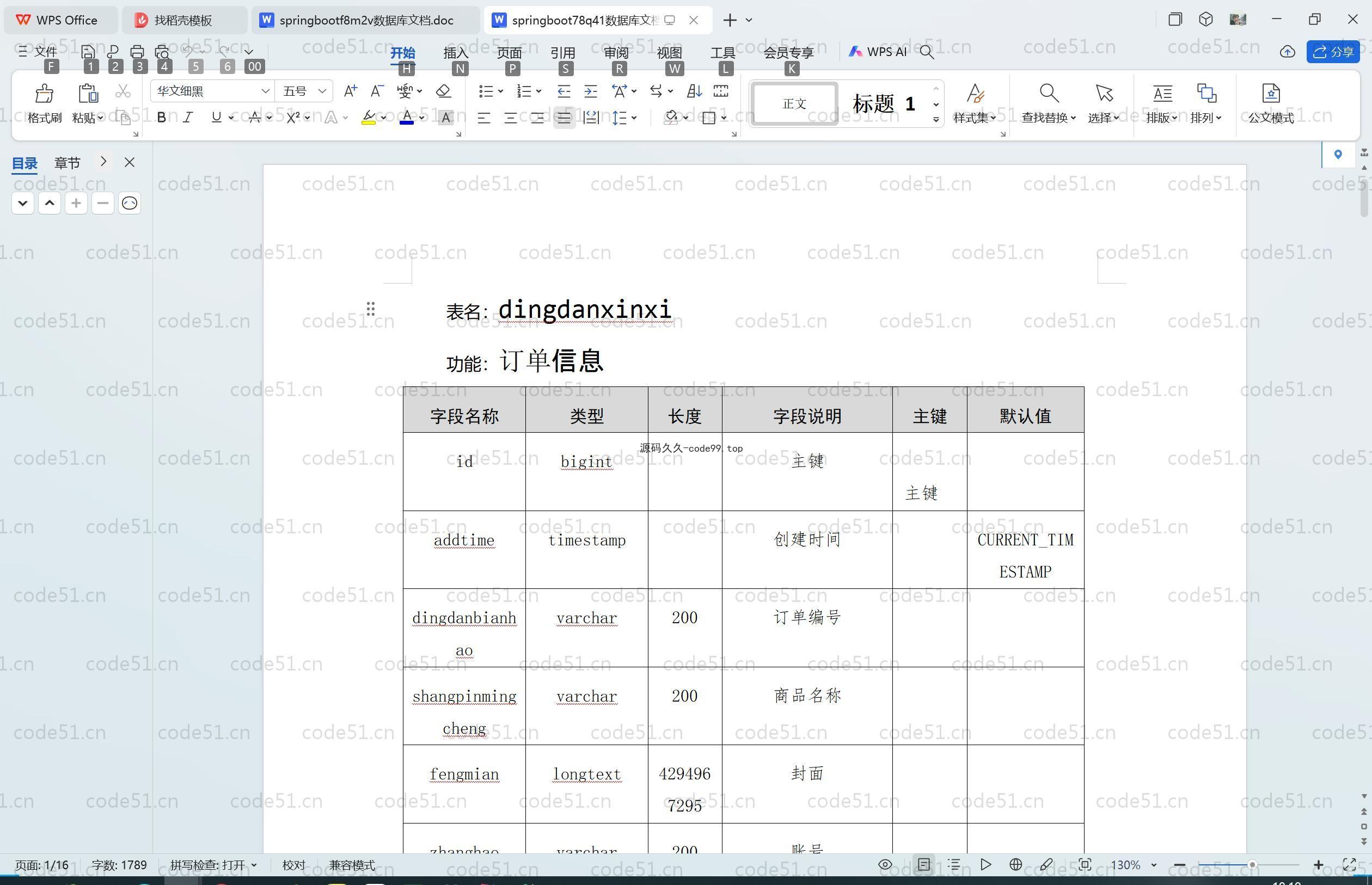
Task: Open zoom percentage 130% dropdown
Action: (1153, 864)
